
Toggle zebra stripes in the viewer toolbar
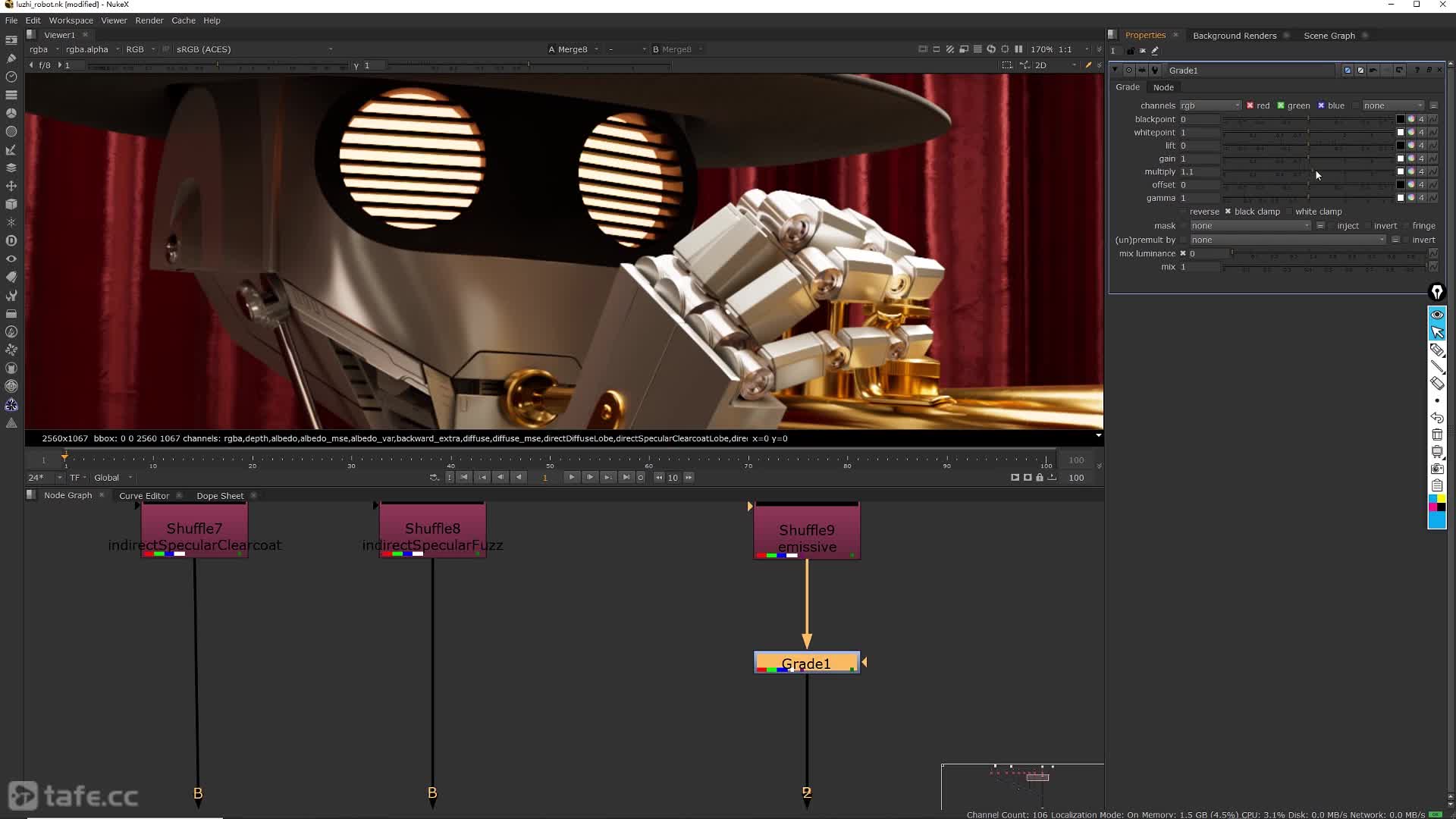coord(950,49)
